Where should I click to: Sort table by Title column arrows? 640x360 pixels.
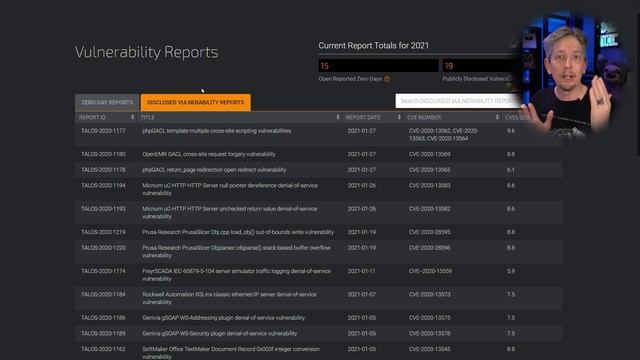pos(338,118)
